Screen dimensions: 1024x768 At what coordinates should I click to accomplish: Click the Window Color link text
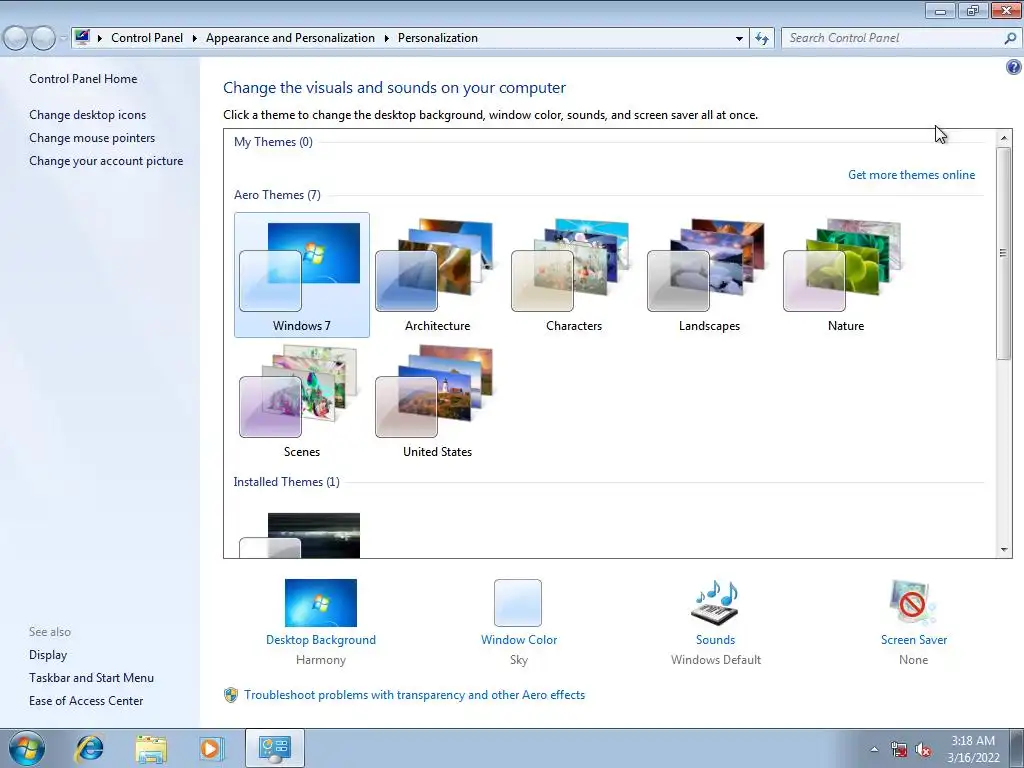[x=519, y=640]
